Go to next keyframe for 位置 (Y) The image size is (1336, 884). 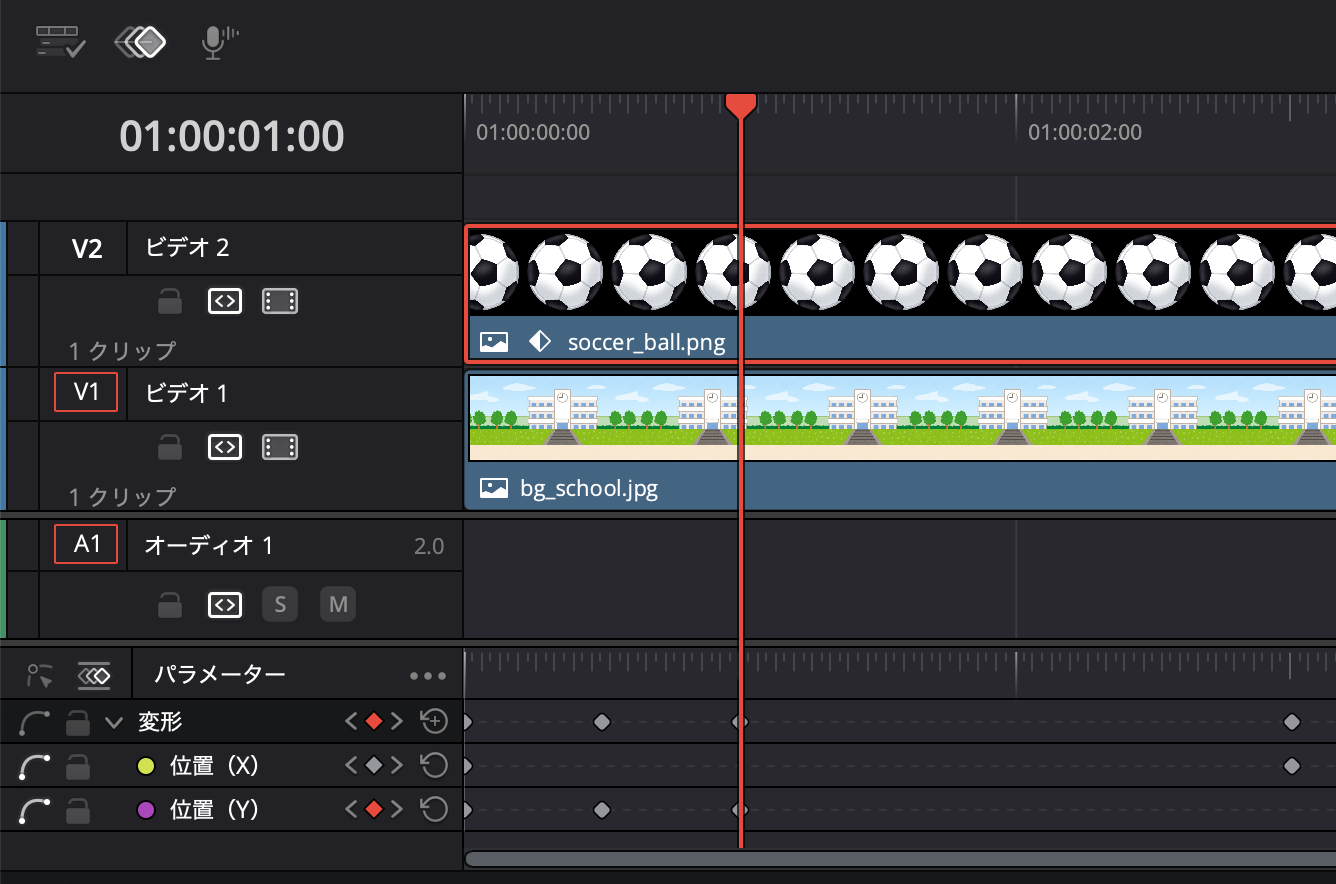pyautogui.click(x=397, y=810)
